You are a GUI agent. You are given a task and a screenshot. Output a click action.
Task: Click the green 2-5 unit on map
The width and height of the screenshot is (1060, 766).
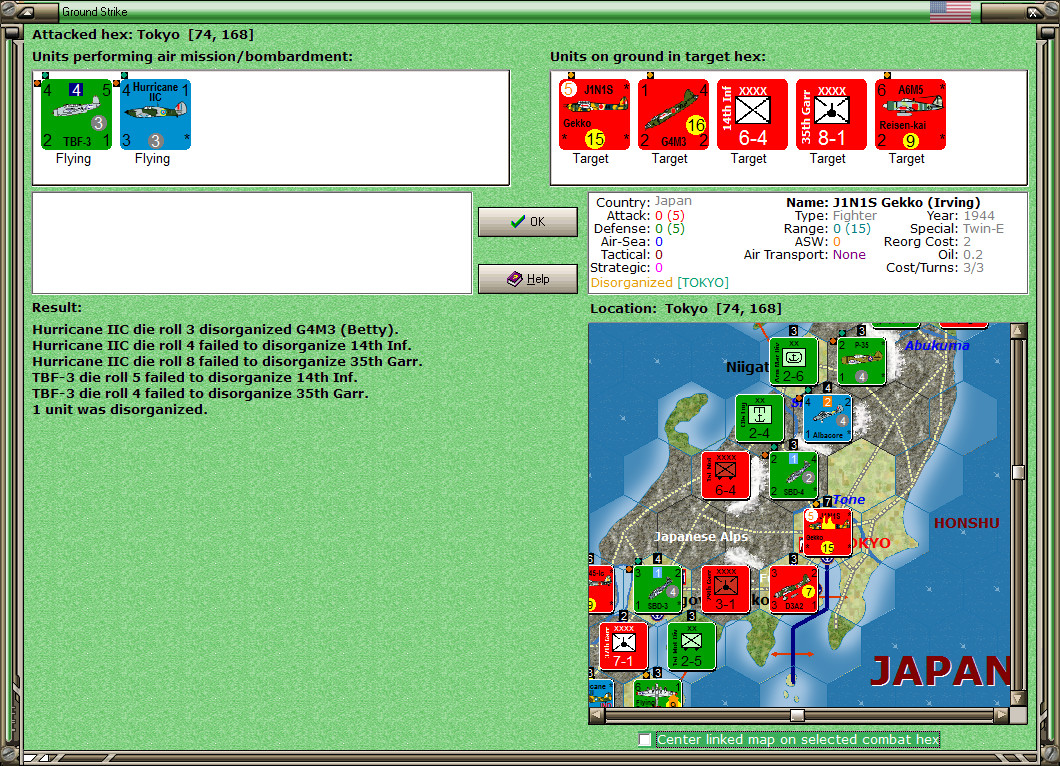point(692,646)
